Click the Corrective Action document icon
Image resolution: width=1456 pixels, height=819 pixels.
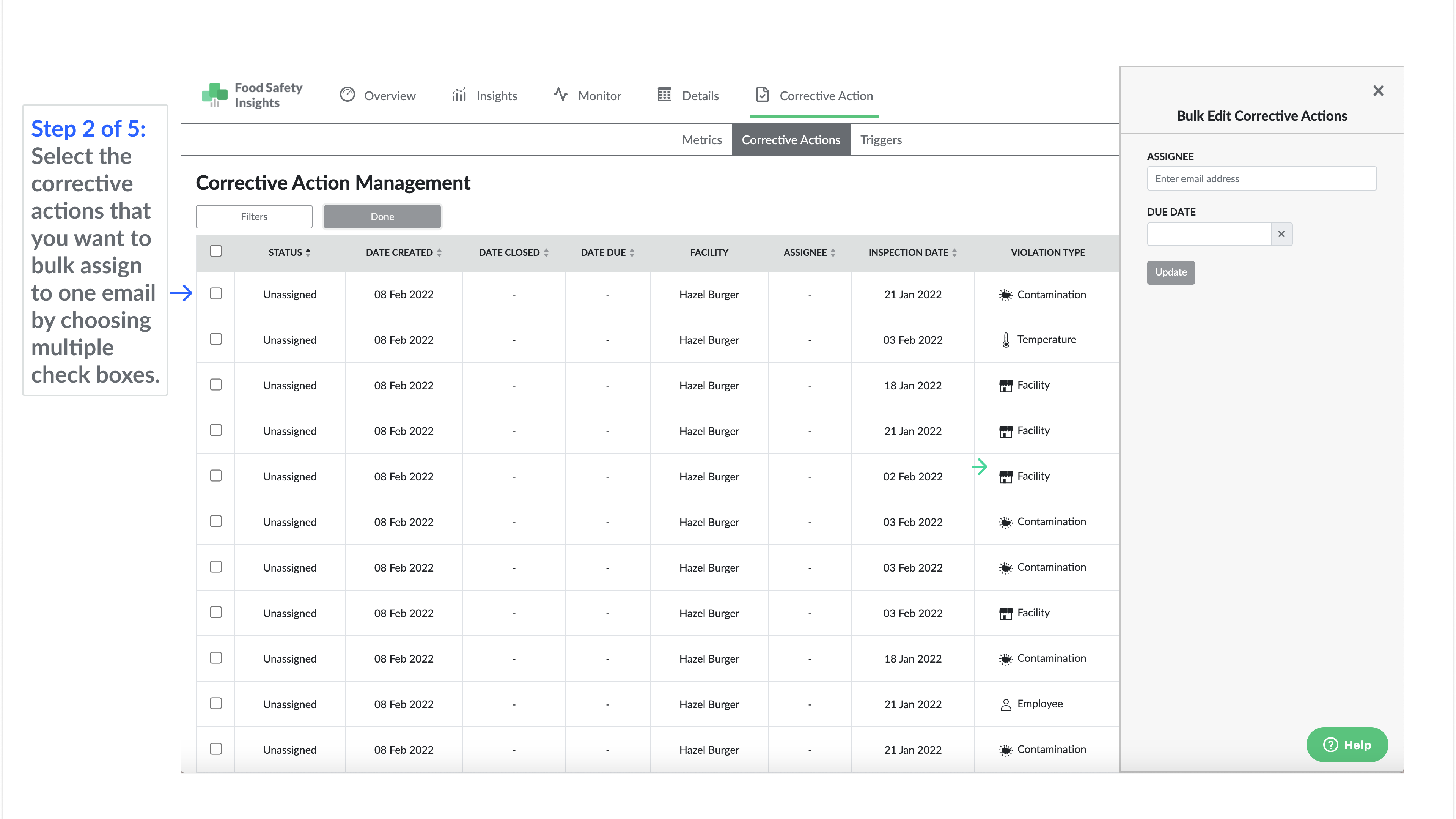[763, 94]
